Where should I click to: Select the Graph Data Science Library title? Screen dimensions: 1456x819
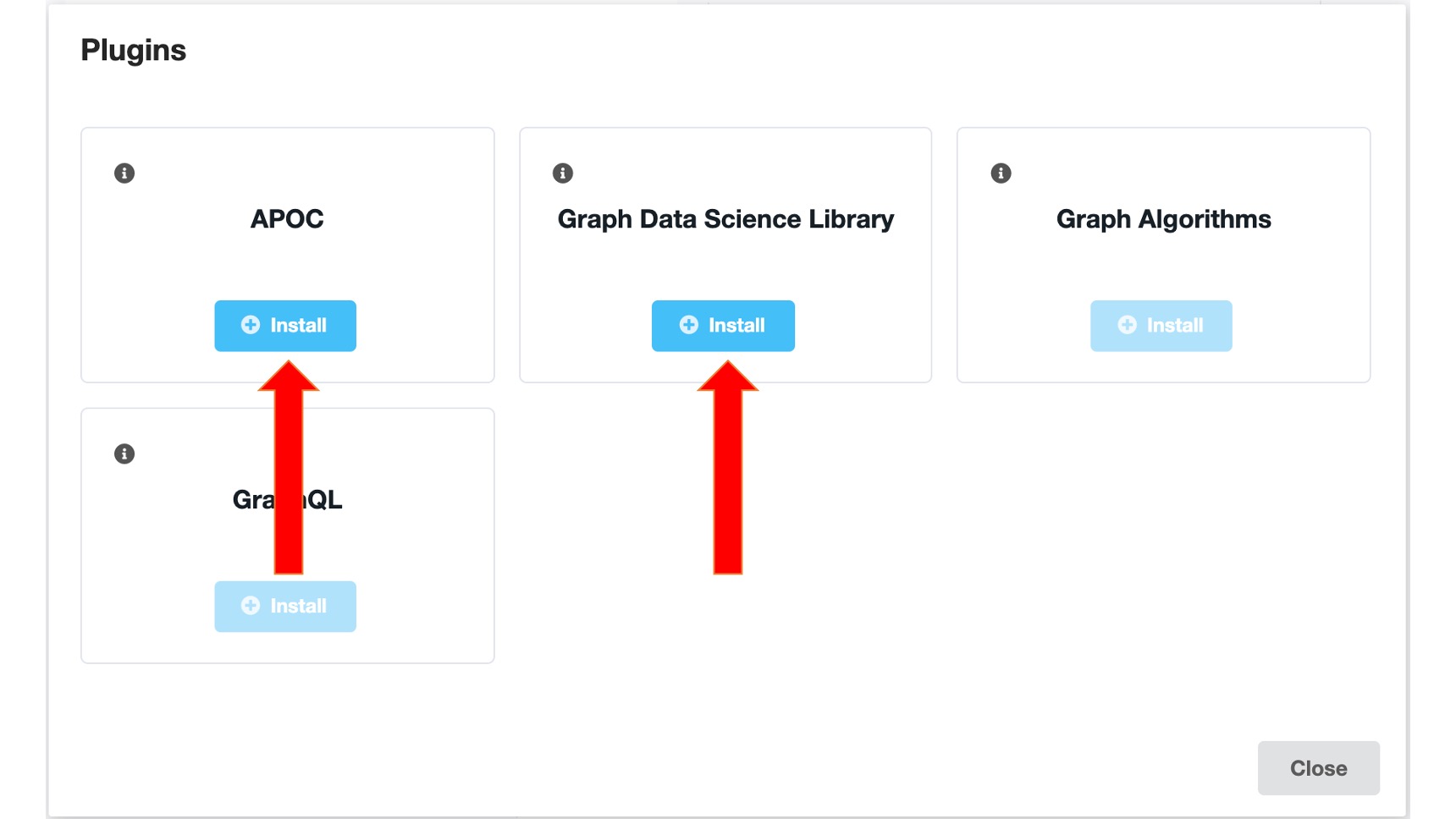[x=725, y=219]
